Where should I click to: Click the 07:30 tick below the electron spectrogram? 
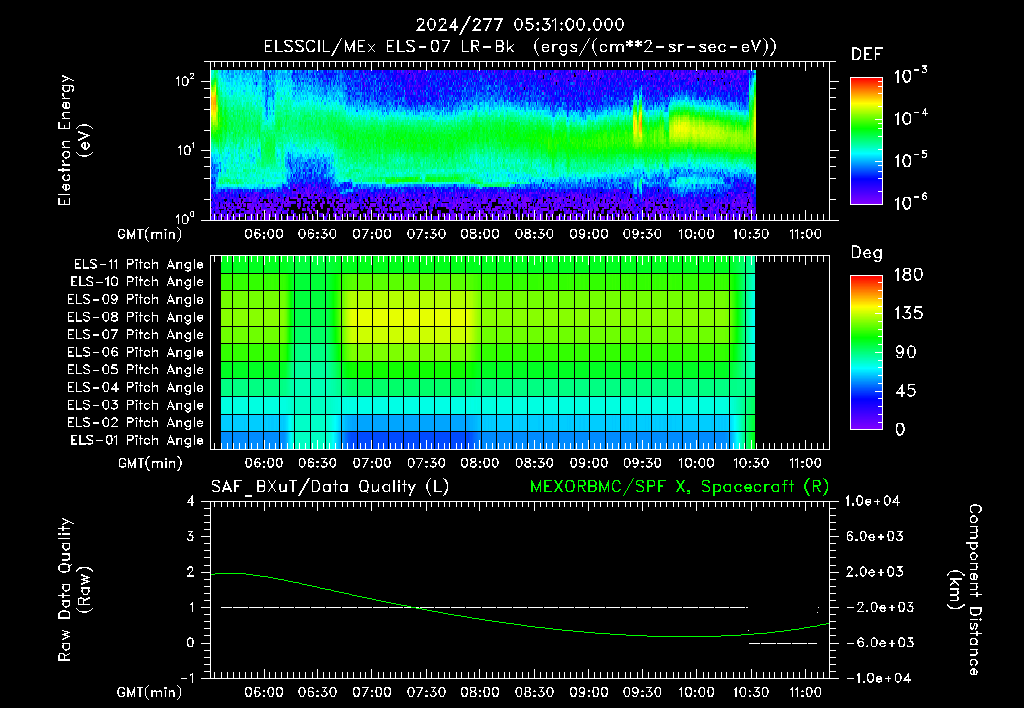426,234
